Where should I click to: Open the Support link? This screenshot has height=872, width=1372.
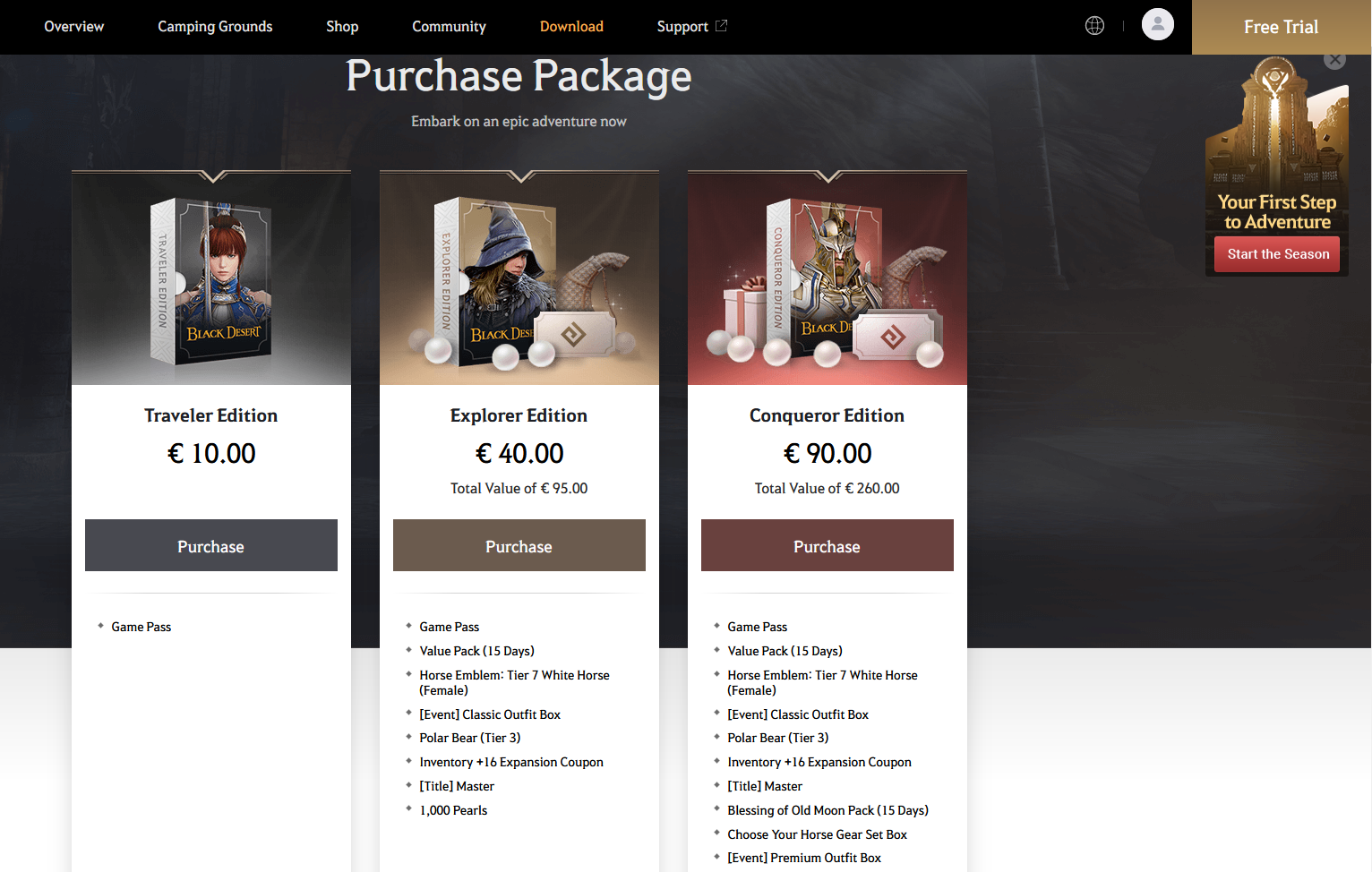coord(682,27)
